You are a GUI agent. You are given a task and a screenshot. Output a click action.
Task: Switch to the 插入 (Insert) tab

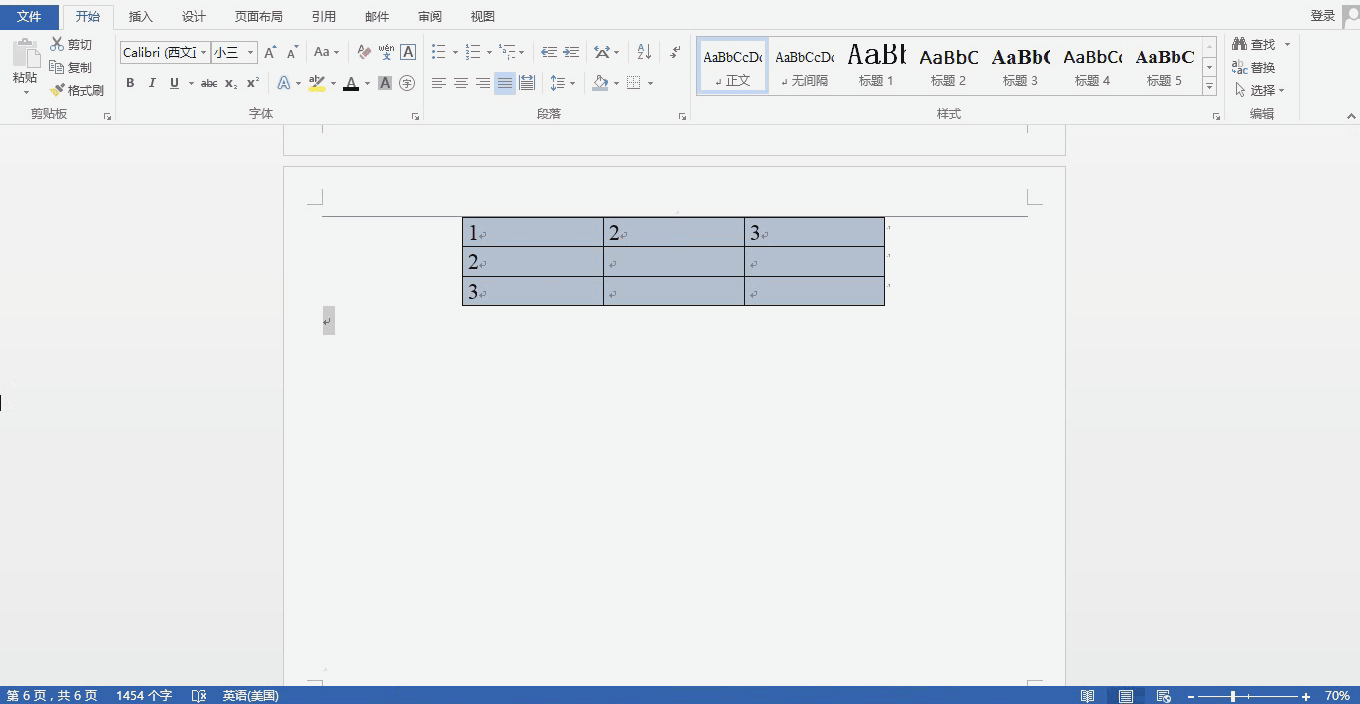click(x=141, y=16)
